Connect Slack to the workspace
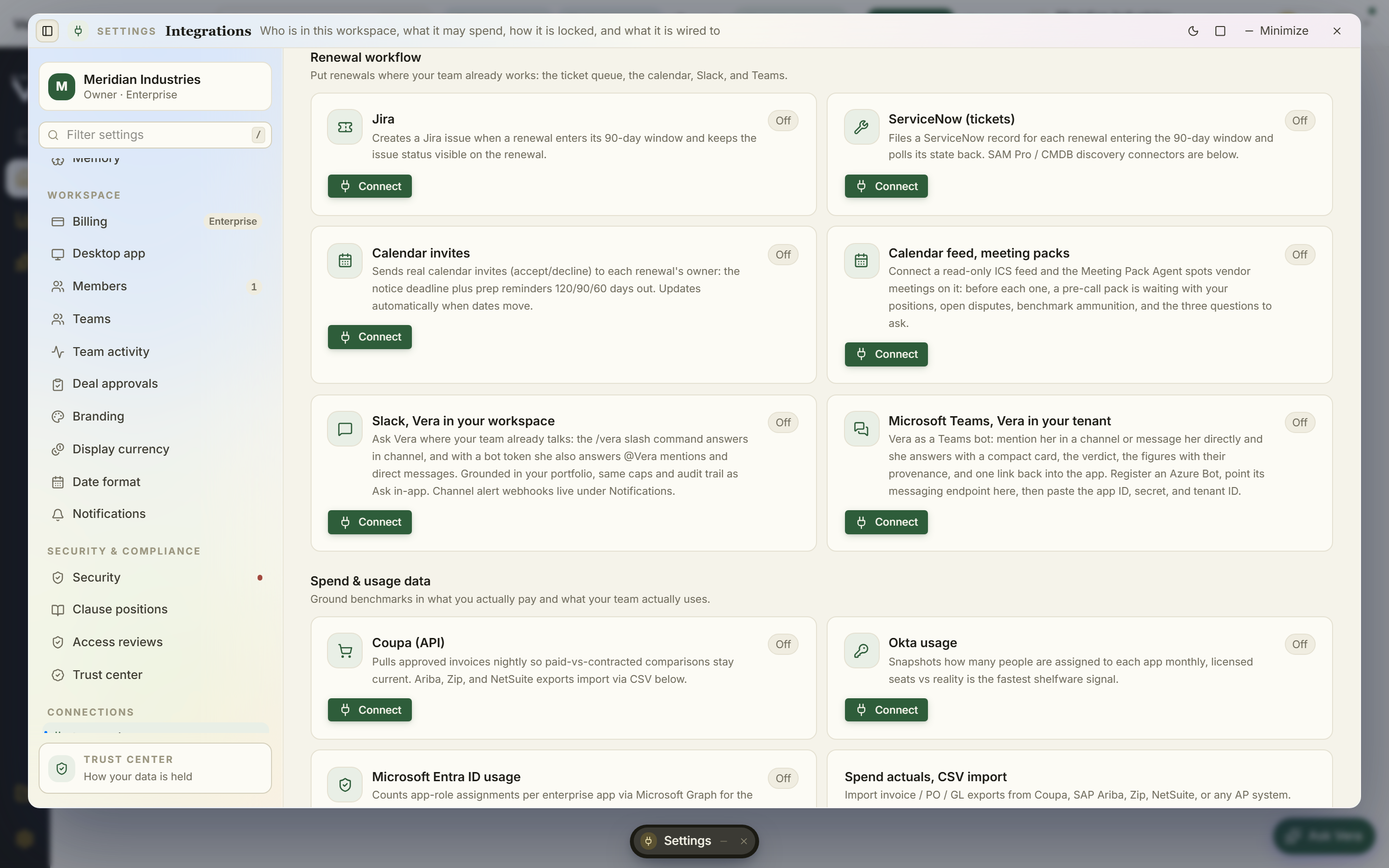 (x=369, y=522)
